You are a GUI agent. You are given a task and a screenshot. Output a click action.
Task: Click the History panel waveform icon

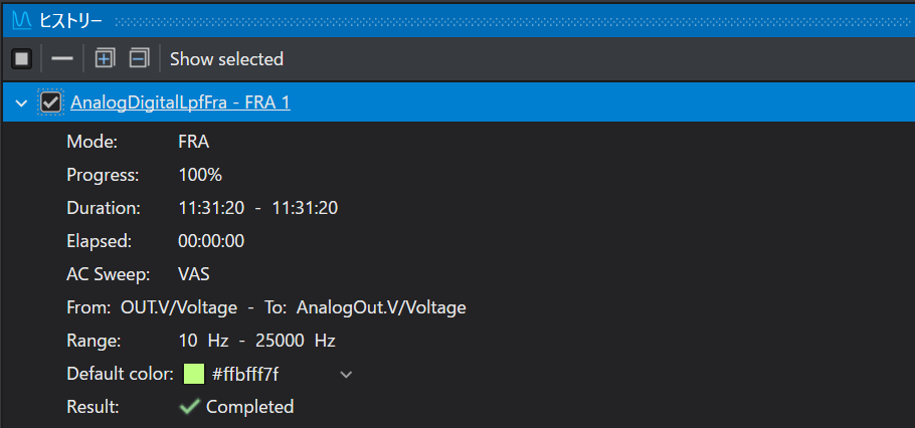point(22,22)
